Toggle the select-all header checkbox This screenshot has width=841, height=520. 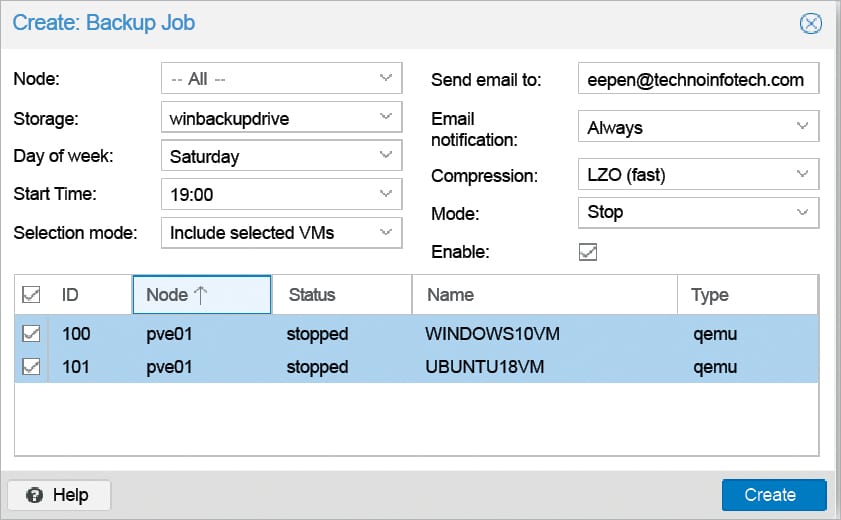[x=31, y=295]
